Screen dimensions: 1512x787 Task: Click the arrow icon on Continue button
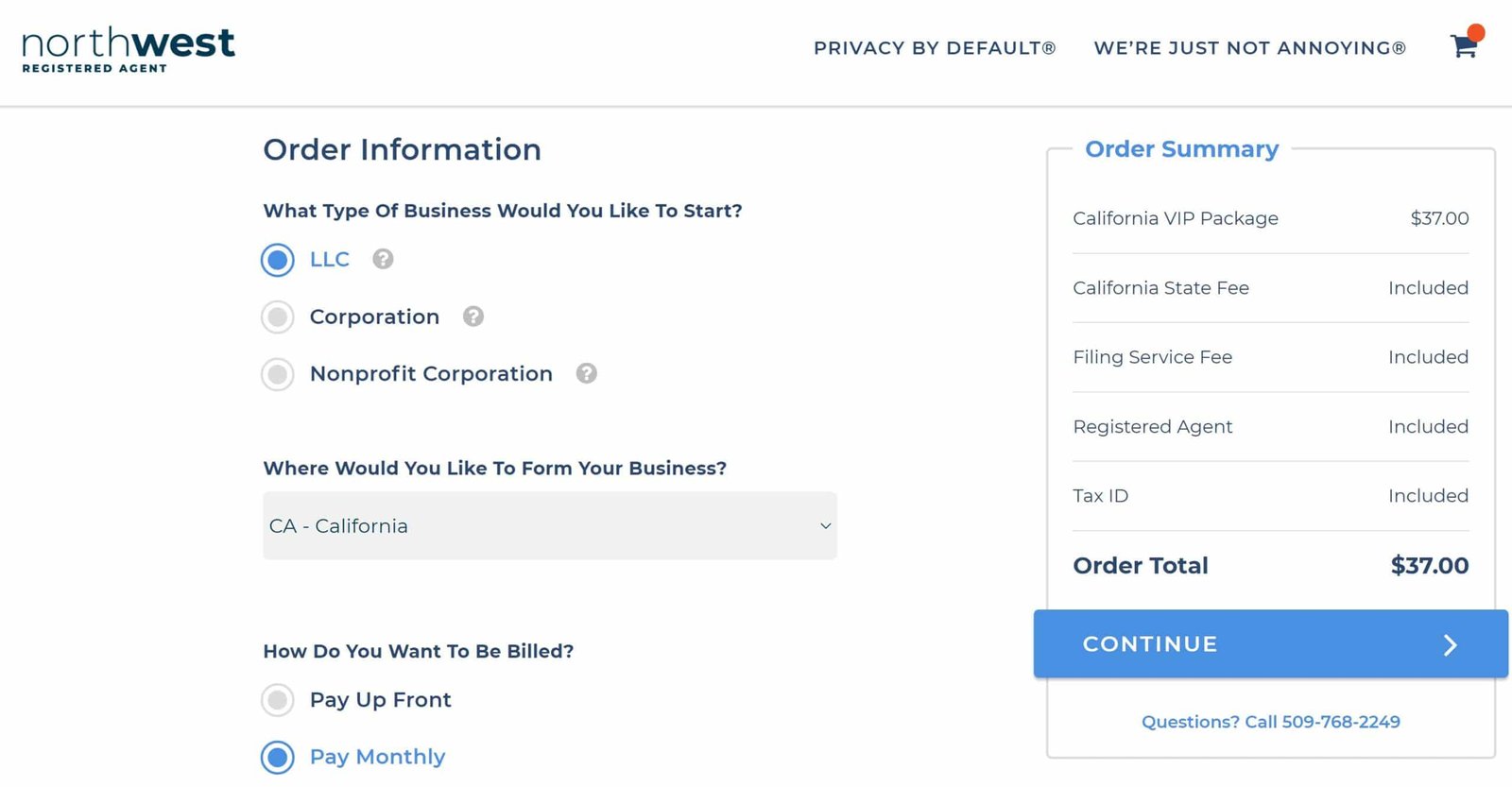coord(1451,644)
